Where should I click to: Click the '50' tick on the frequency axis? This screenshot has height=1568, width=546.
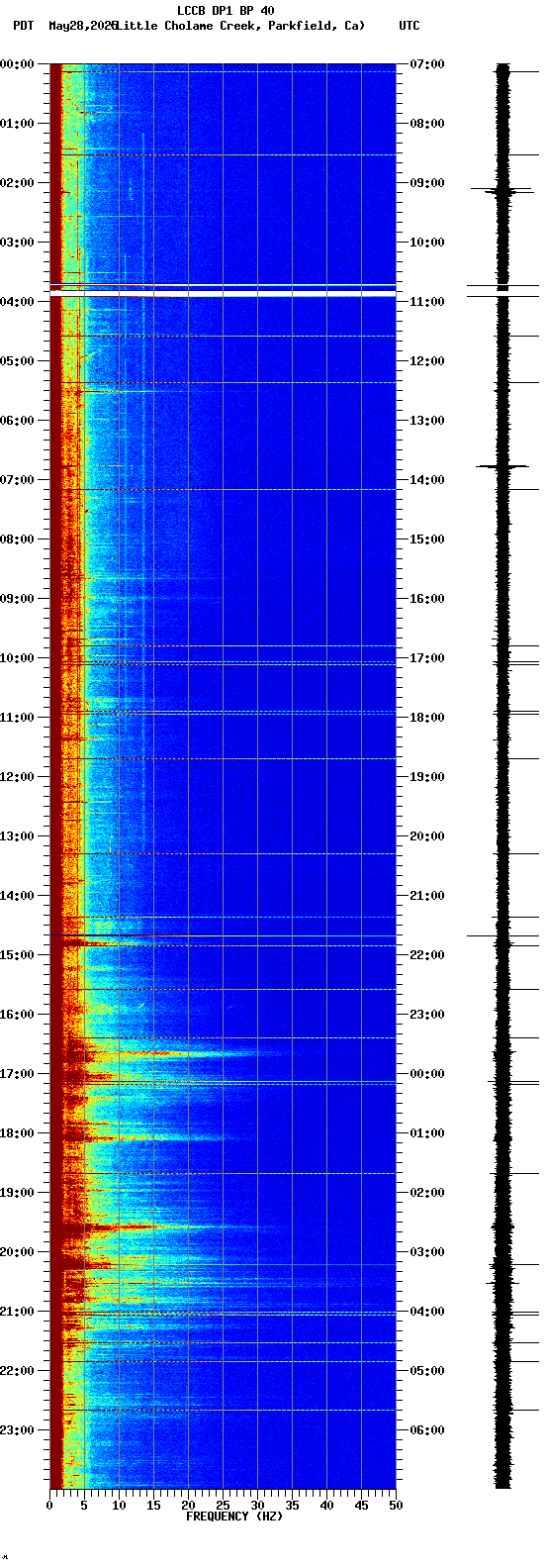tap(396, 1506)
